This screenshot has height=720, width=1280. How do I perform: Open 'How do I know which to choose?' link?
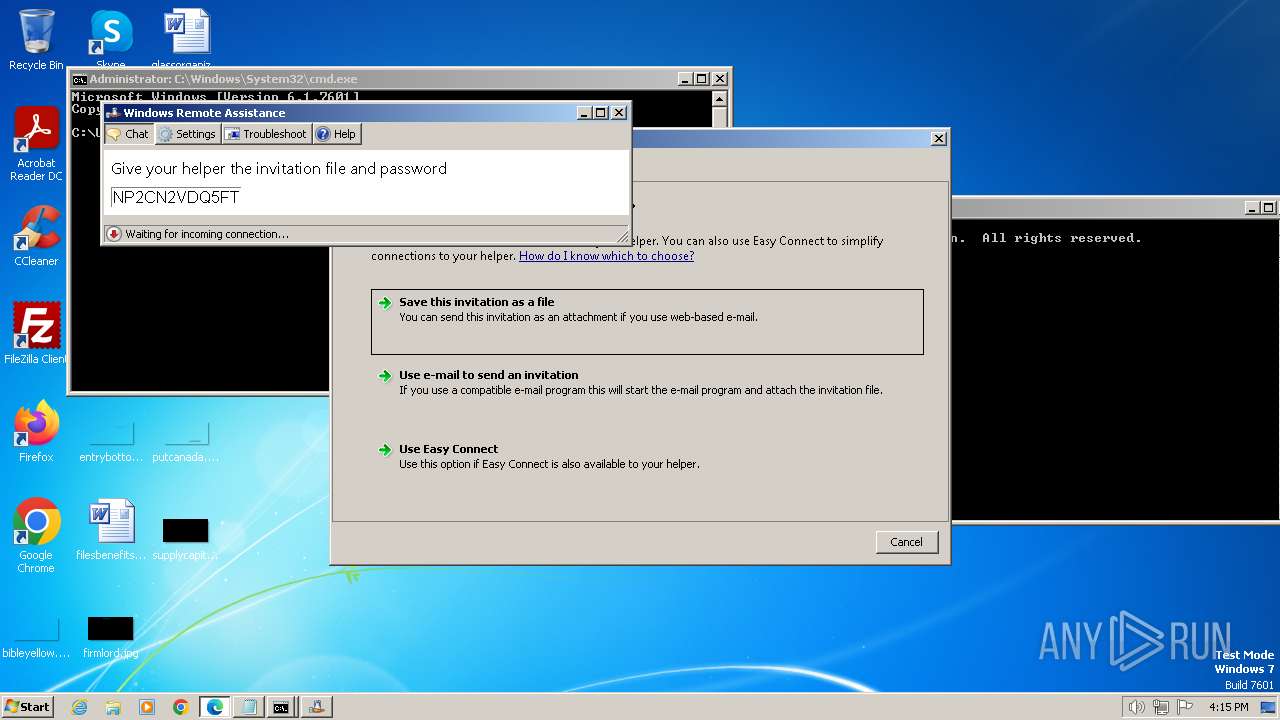click(606, 256)
